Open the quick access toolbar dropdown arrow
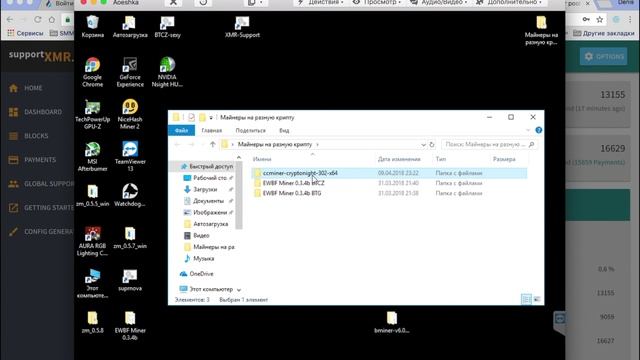 point(211,118)
